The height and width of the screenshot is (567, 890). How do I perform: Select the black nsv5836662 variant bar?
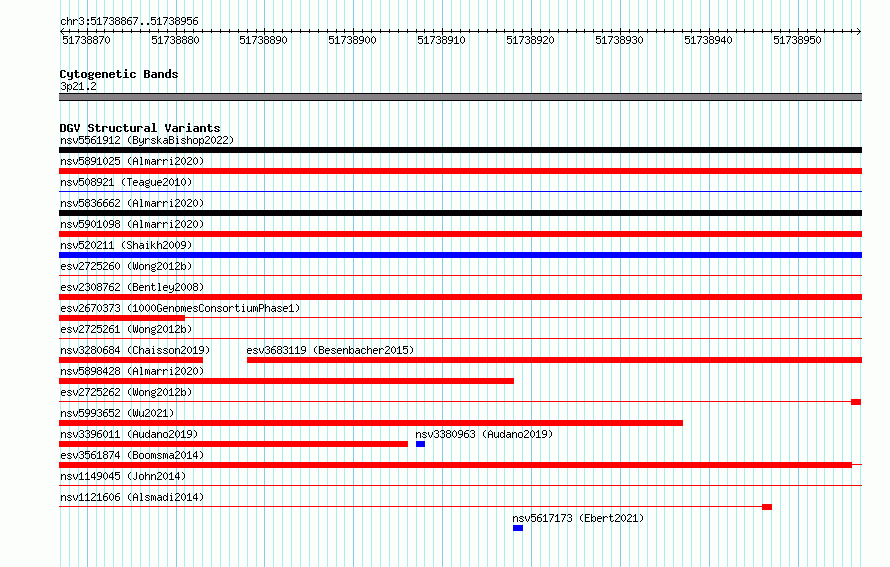click(x=460, y=213)
